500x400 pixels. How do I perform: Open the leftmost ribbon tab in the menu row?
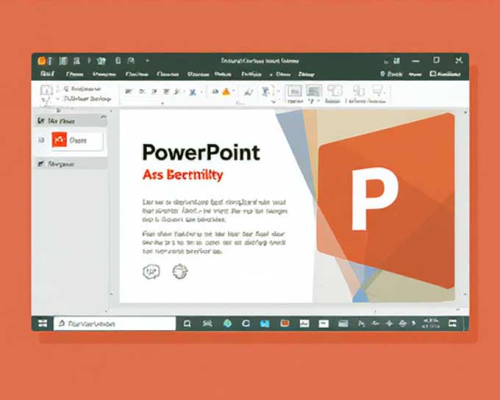coord(47,74)
